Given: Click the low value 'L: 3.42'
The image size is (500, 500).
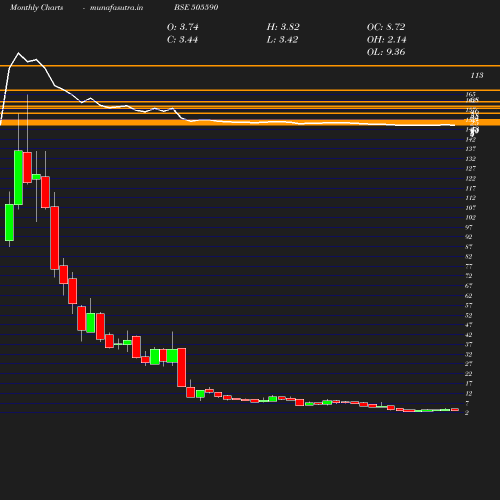Looking at the screenshot, I should (x=282, y=40).
